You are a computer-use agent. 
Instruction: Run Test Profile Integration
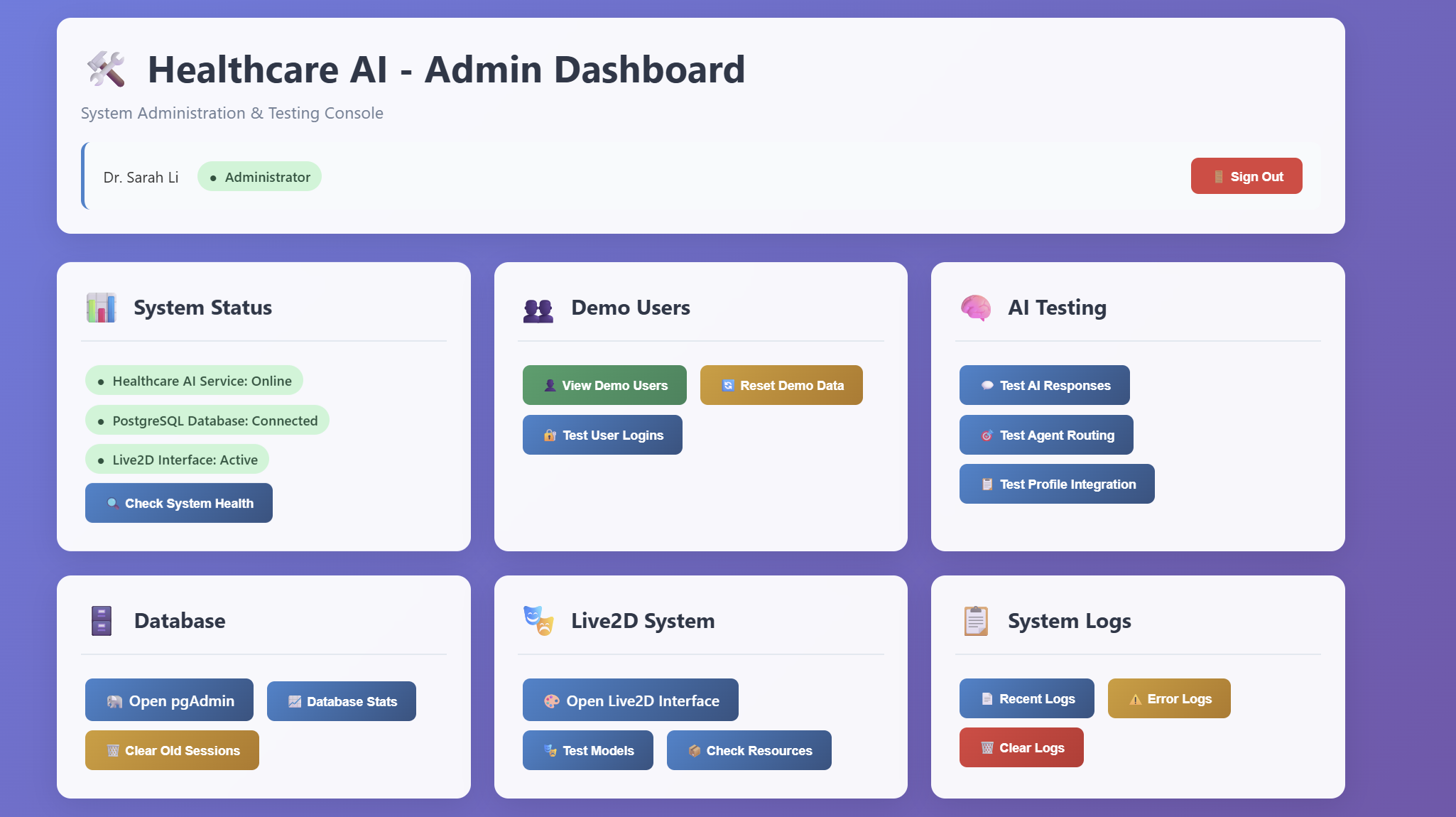click(x=1057, y=484)
